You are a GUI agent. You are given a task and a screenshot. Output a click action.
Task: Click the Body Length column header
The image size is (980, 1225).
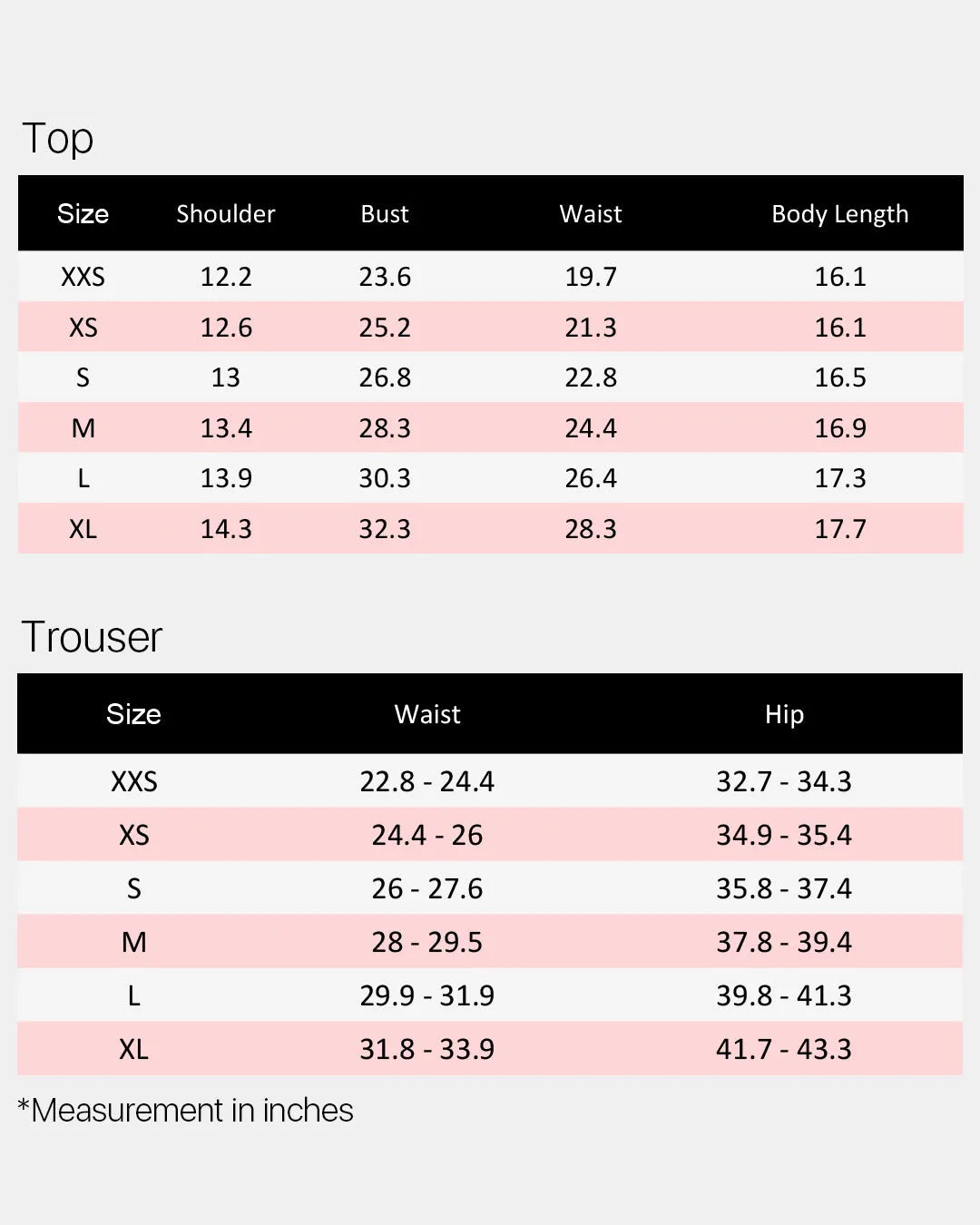point(839,214)
